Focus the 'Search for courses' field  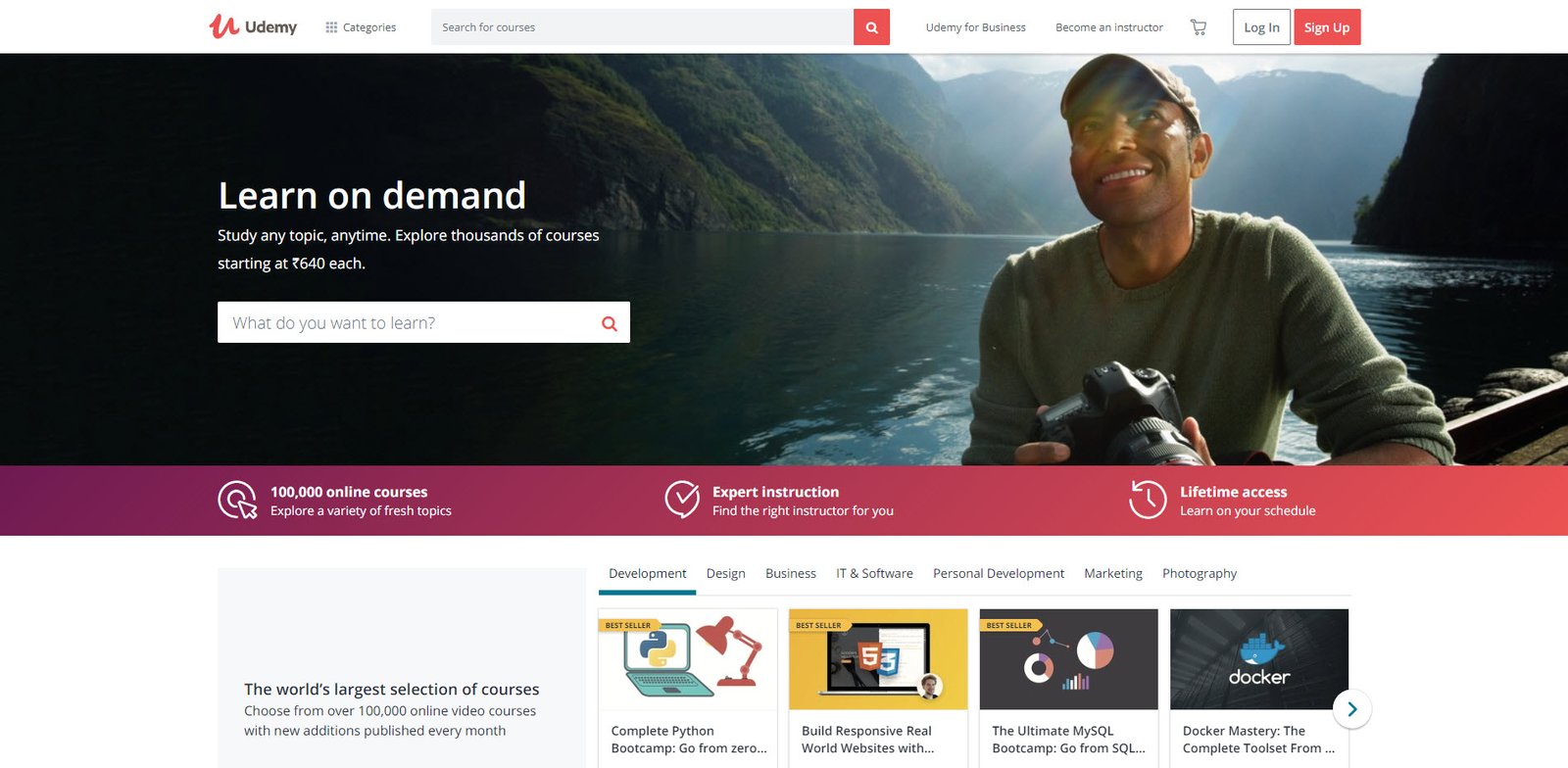(642, 27)
